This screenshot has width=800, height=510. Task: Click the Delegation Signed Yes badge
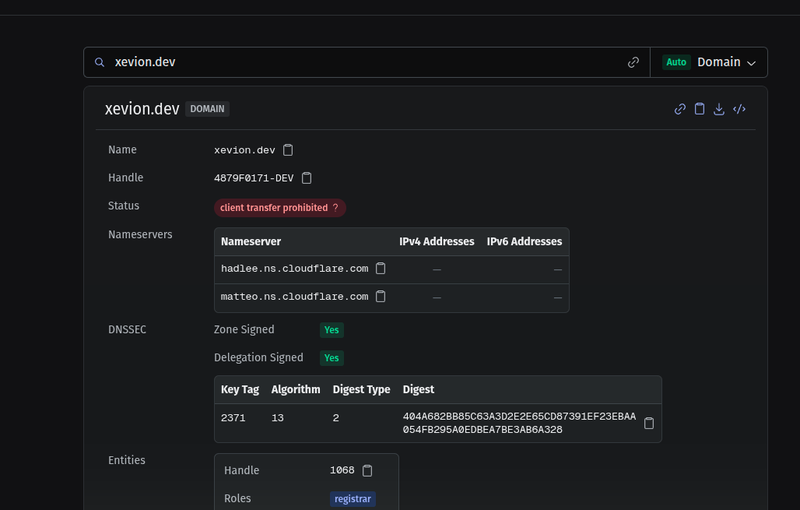point(331,358)
